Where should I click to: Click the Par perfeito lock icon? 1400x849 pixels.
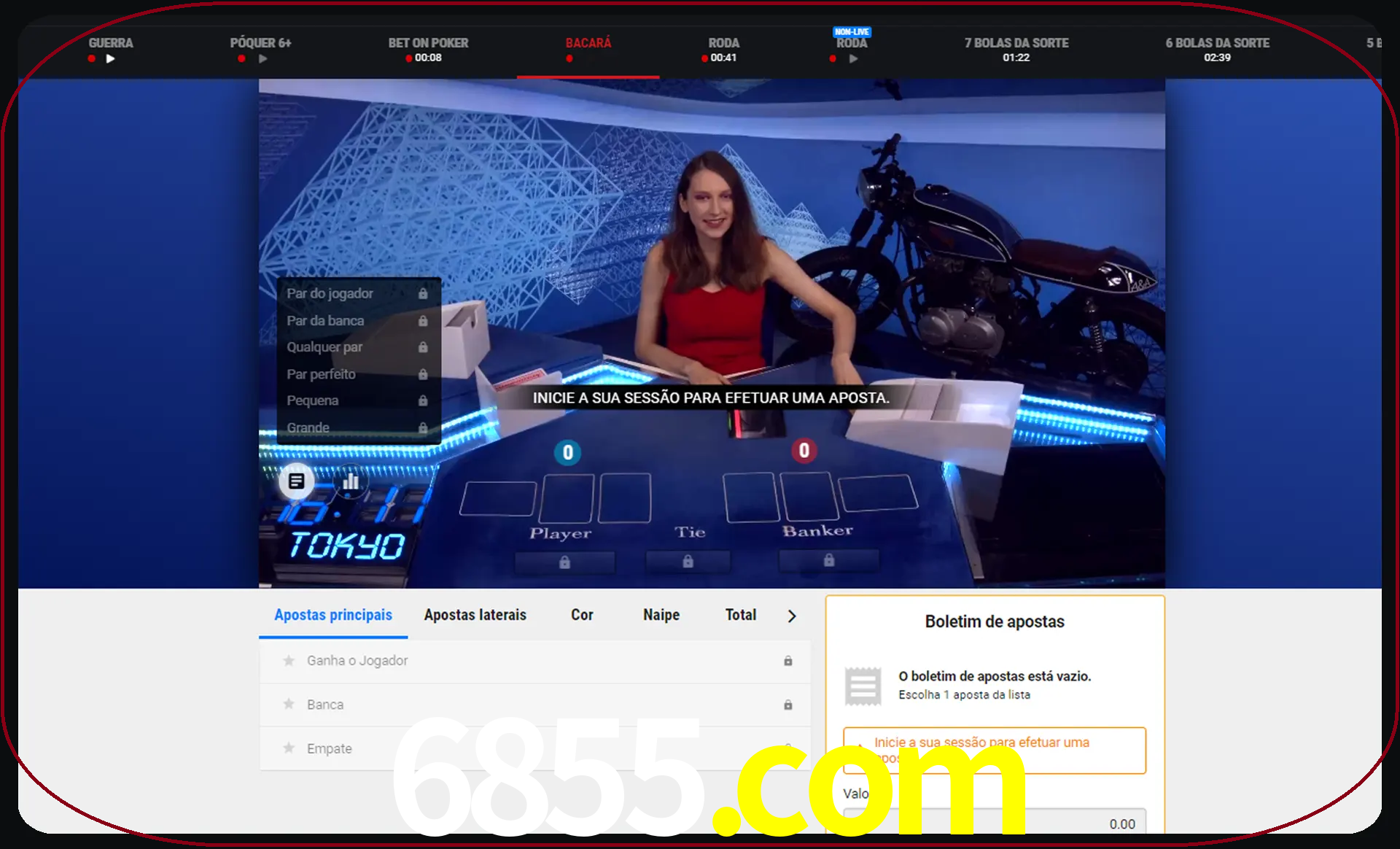pos(423,374)
